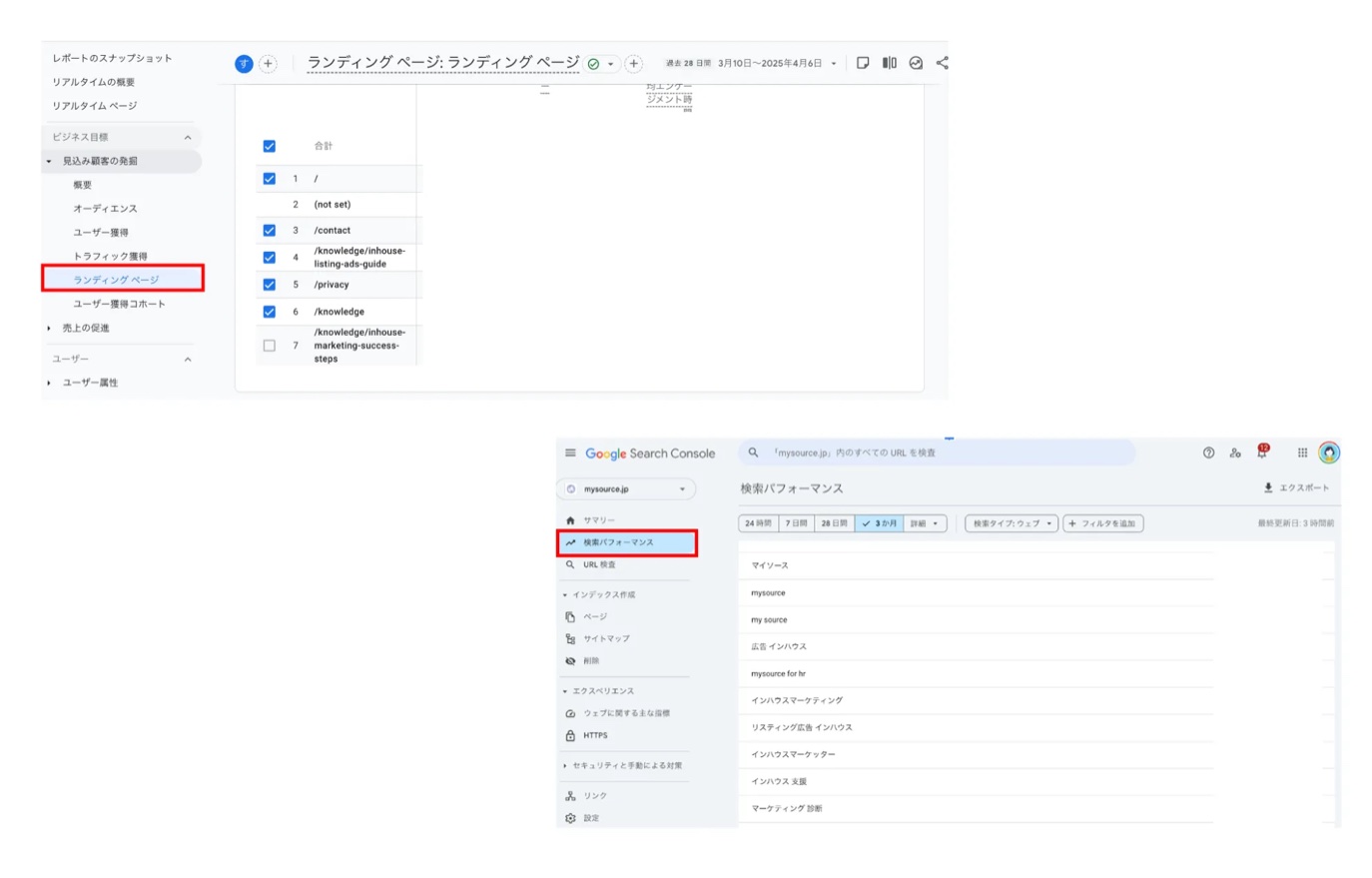Open the mysource.jp property selector
Viewport: 1372px width, 878px height.
pos(626,488)
